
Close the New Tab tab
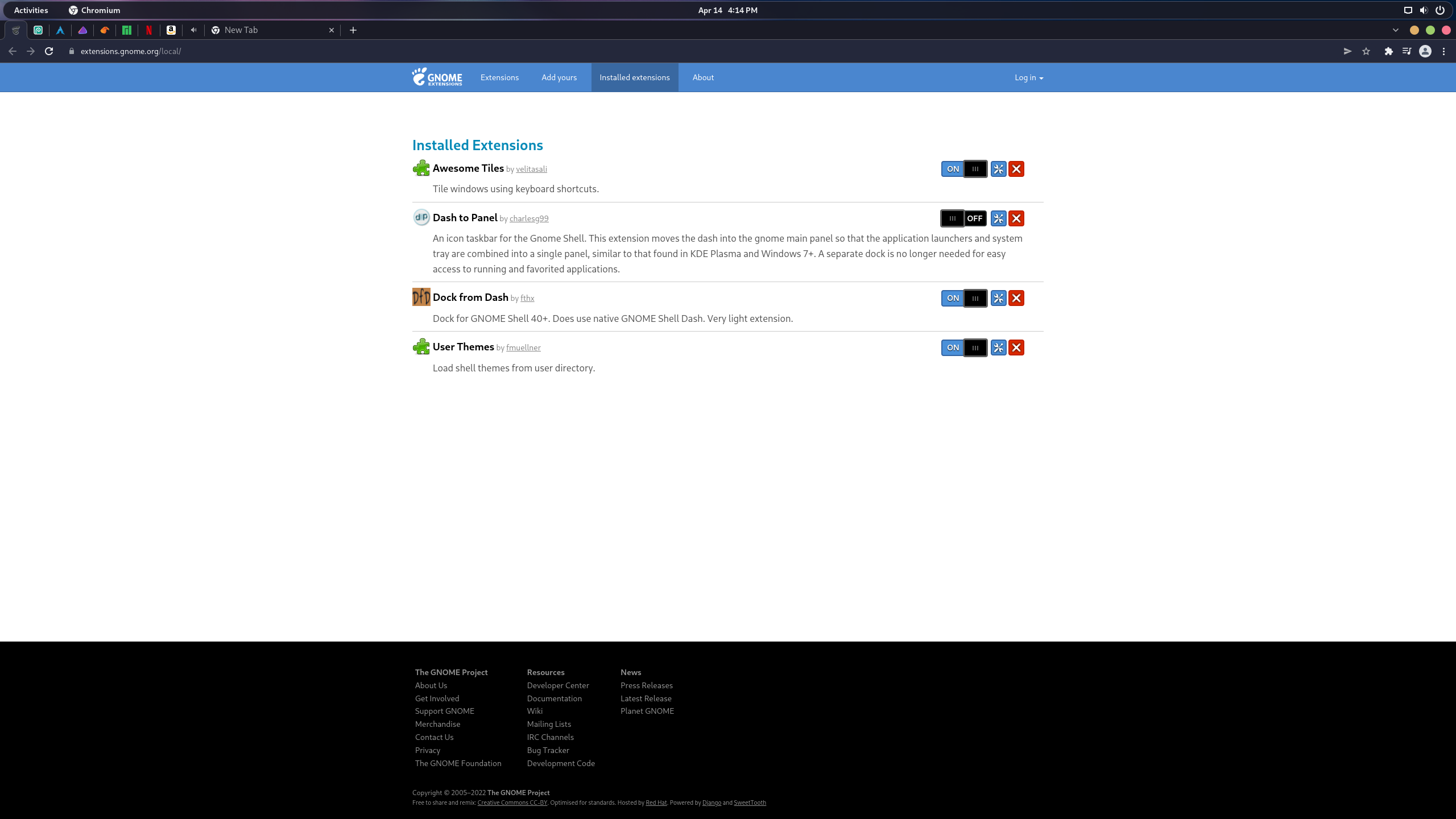coord(332,30)
